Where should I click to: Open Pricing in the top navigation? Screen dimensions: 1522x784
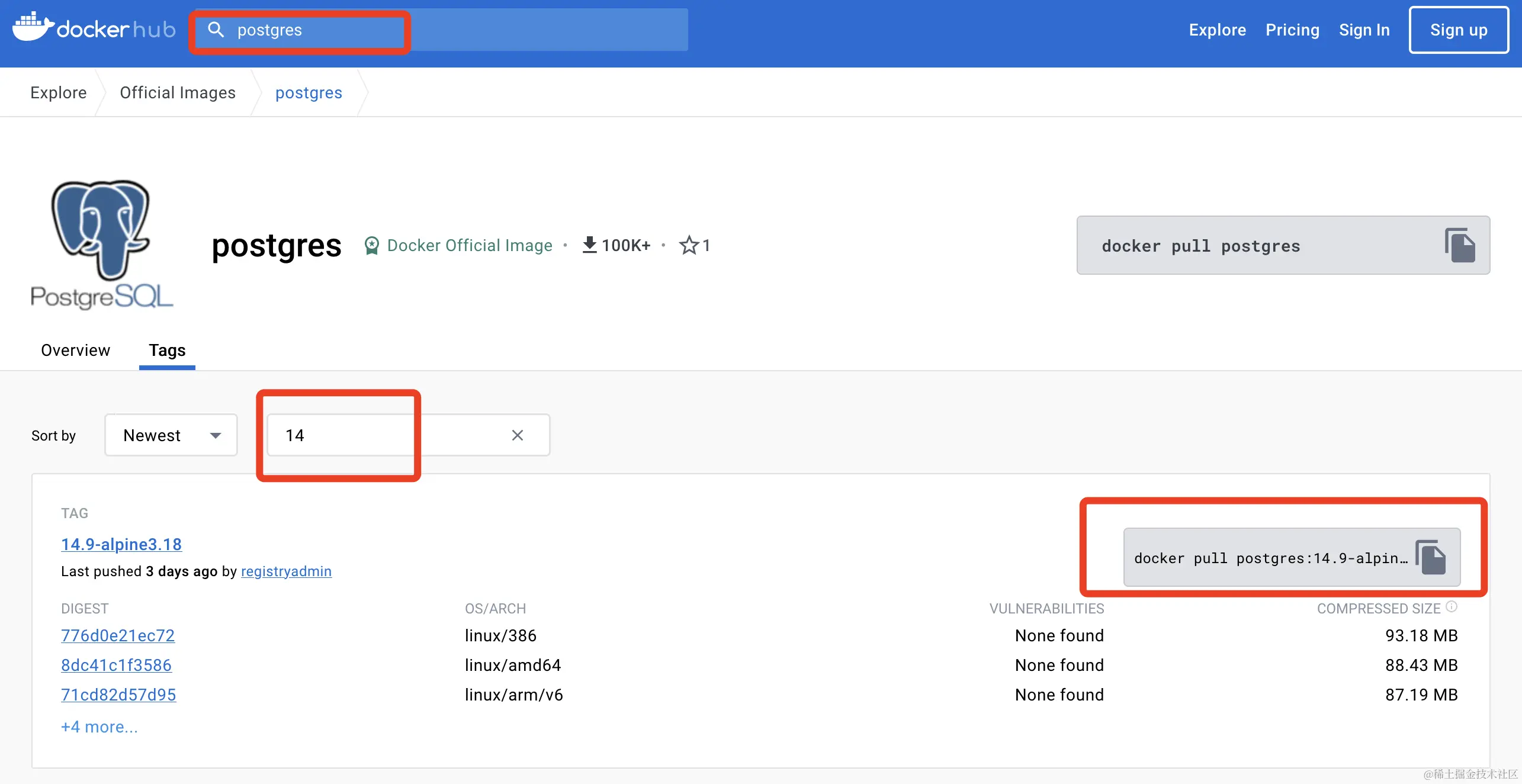(1292, 30)
